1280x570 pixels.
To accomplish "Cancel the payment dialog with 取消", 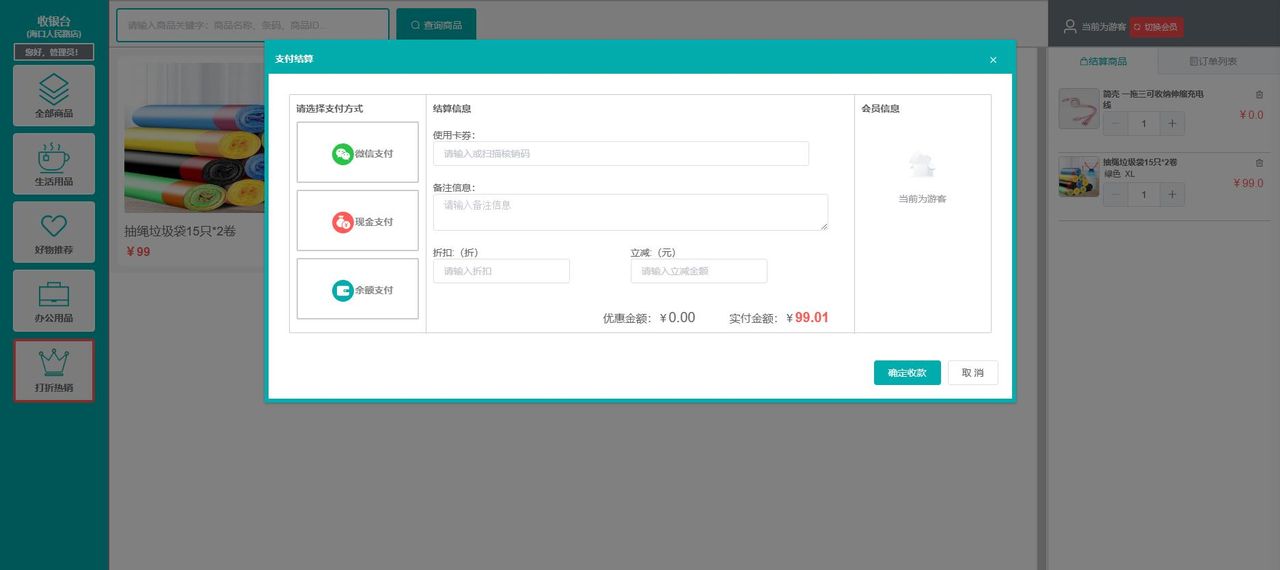I will point(973,372).
